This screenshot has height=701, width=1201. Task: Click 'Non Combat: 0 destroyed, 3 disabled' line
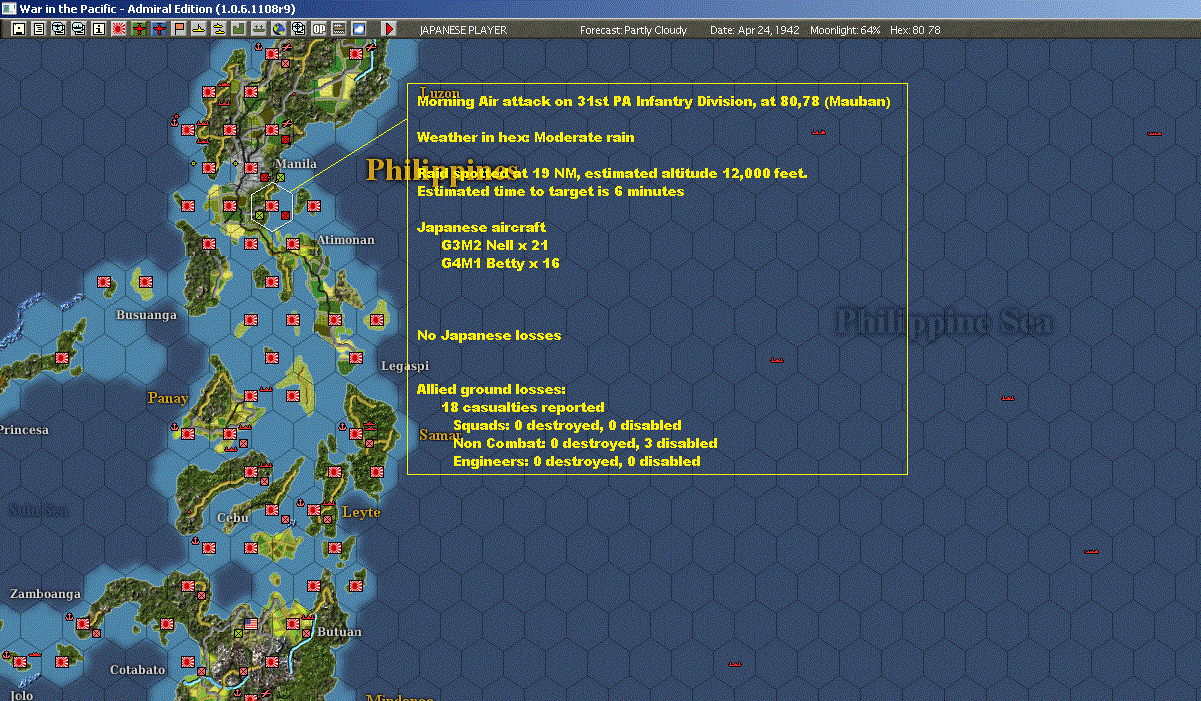585,443
